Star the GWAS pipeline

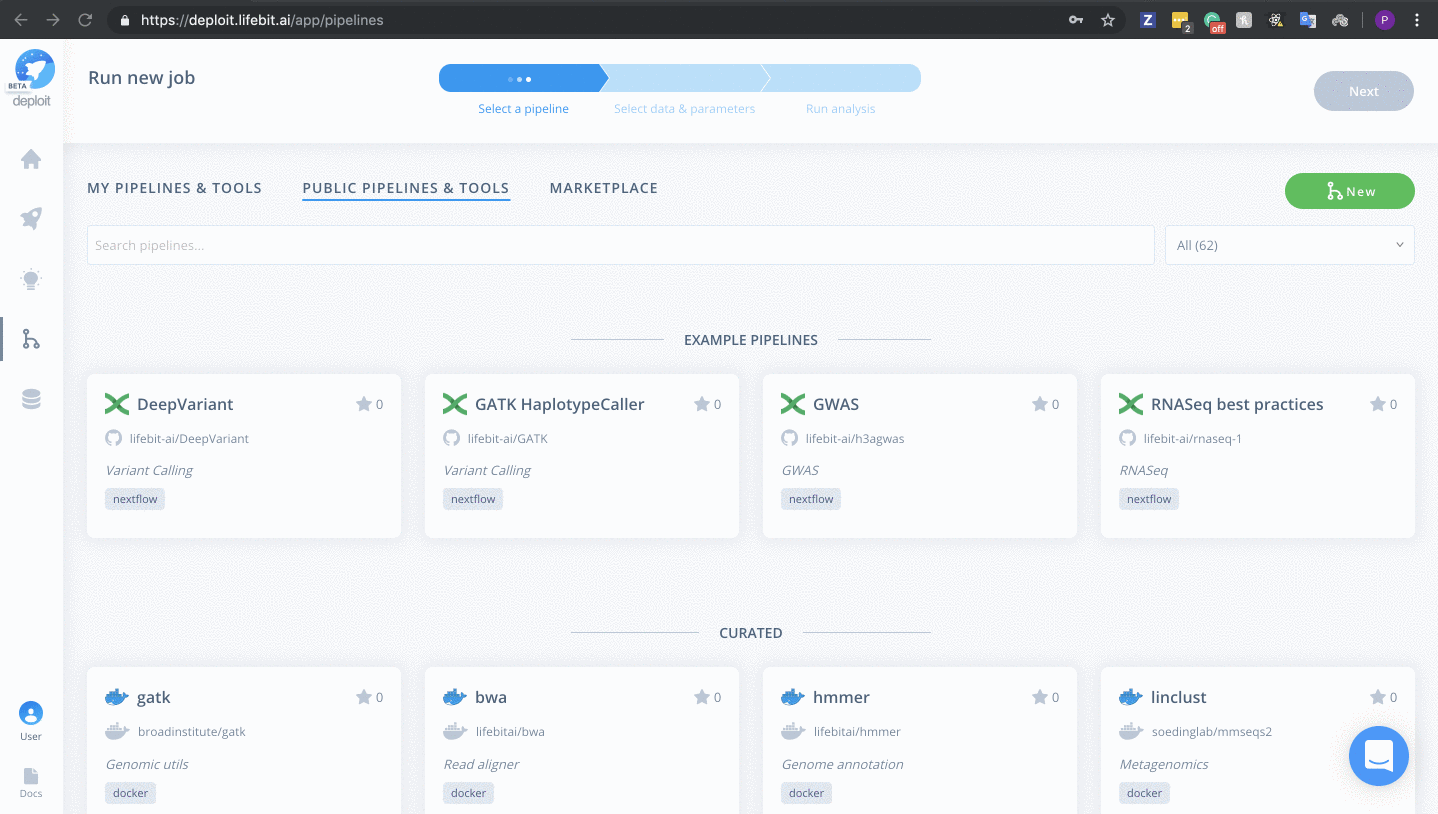pyautogui.click(x=1039, y=404)
